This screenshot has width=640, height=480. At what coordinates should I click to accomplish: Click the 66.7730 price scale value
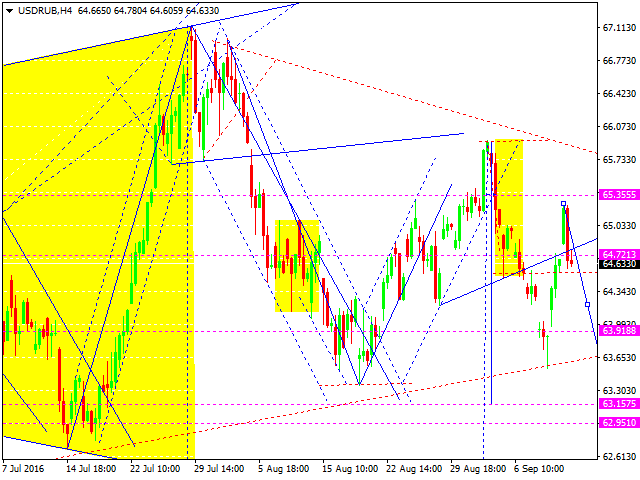click(619, 61)
